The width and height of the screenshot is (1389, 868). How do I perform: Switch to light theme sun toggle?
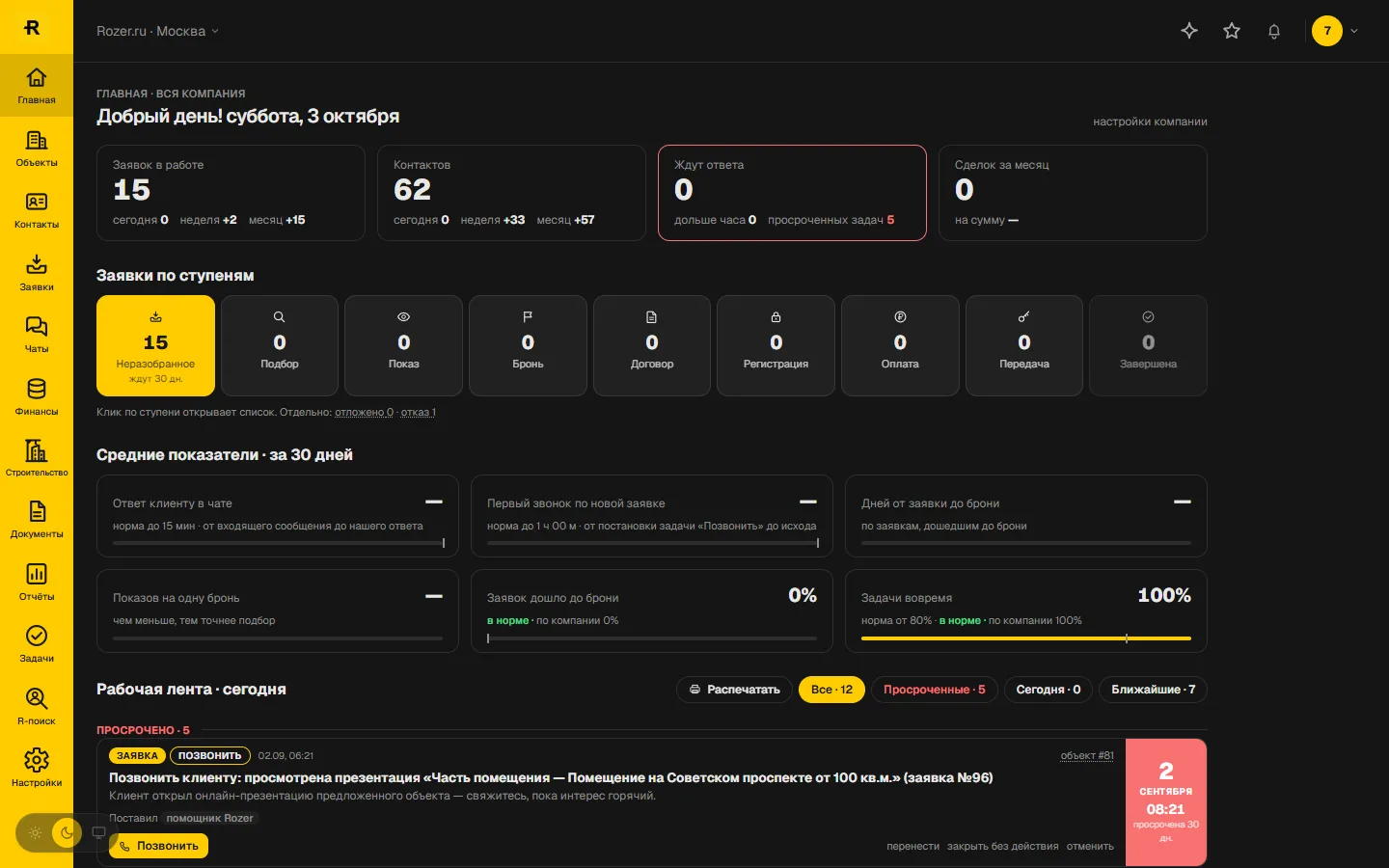click(x=35, y=832)
